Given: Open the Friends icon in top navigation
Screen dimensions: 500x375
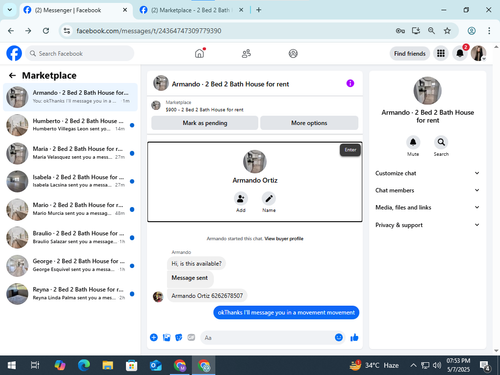Looking at the screenshot, I should pyautogui.click(x=246, y=53).
